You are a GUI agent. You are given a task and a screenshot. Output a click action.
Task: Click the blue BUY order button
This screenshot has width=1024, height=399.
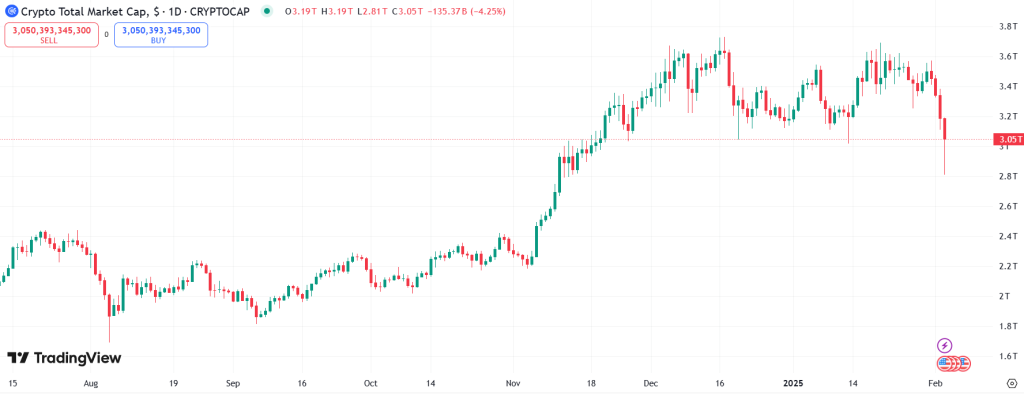[161, 35]
